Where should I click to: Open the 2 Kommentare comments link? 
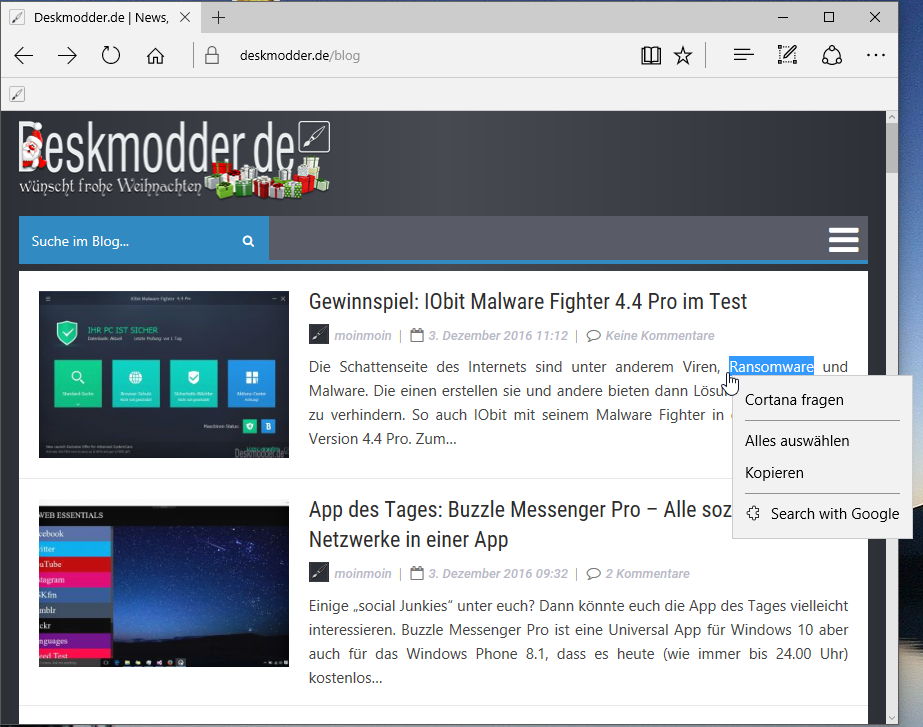tap(647, 573)
